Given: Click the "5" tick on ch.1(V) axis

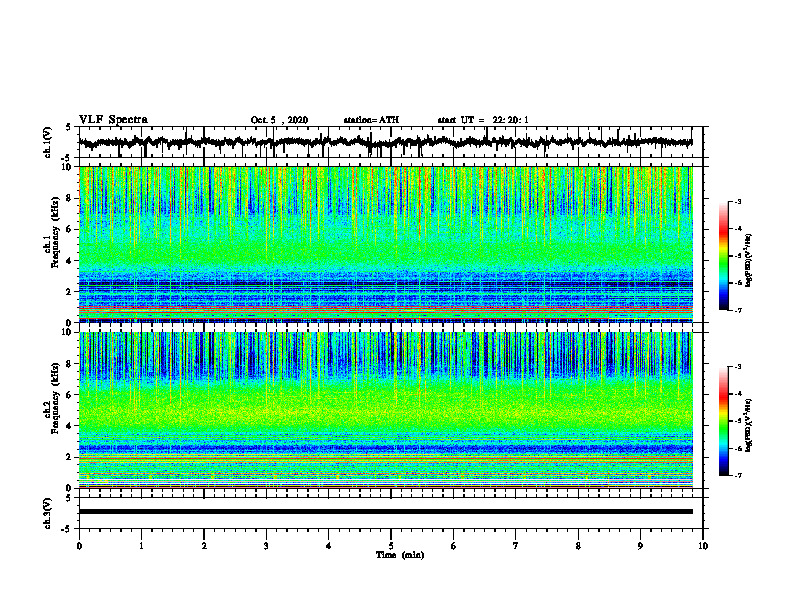Looking at the screenshot, I should (x=68, y=127).
